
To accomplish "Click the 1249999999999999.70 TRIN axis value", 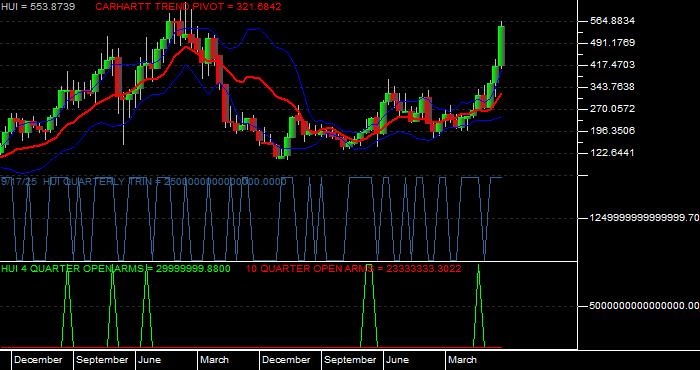I will click(644, 218).
